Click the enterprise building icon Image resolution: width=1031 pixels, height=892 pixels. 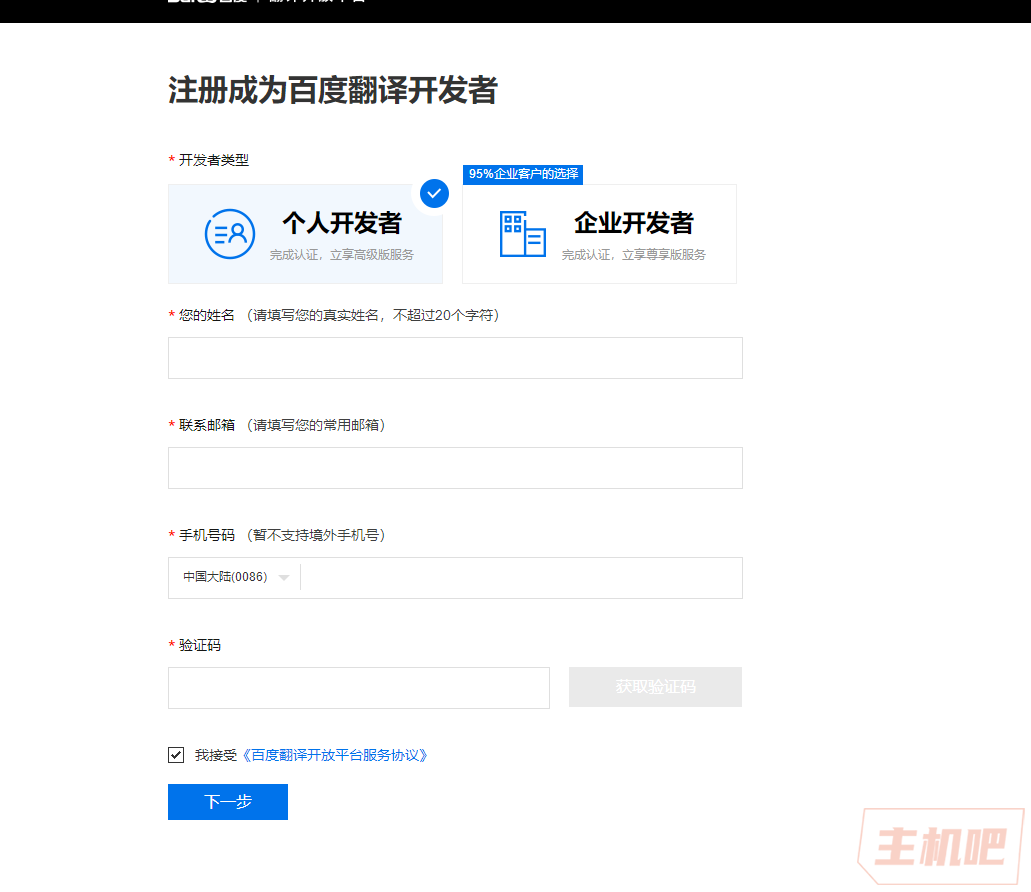pyautogui.click(x=523, y=234)
